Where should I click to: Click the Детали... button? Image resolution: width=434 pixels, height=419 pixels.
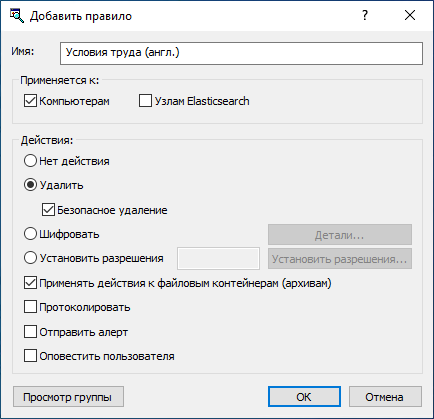340,235
